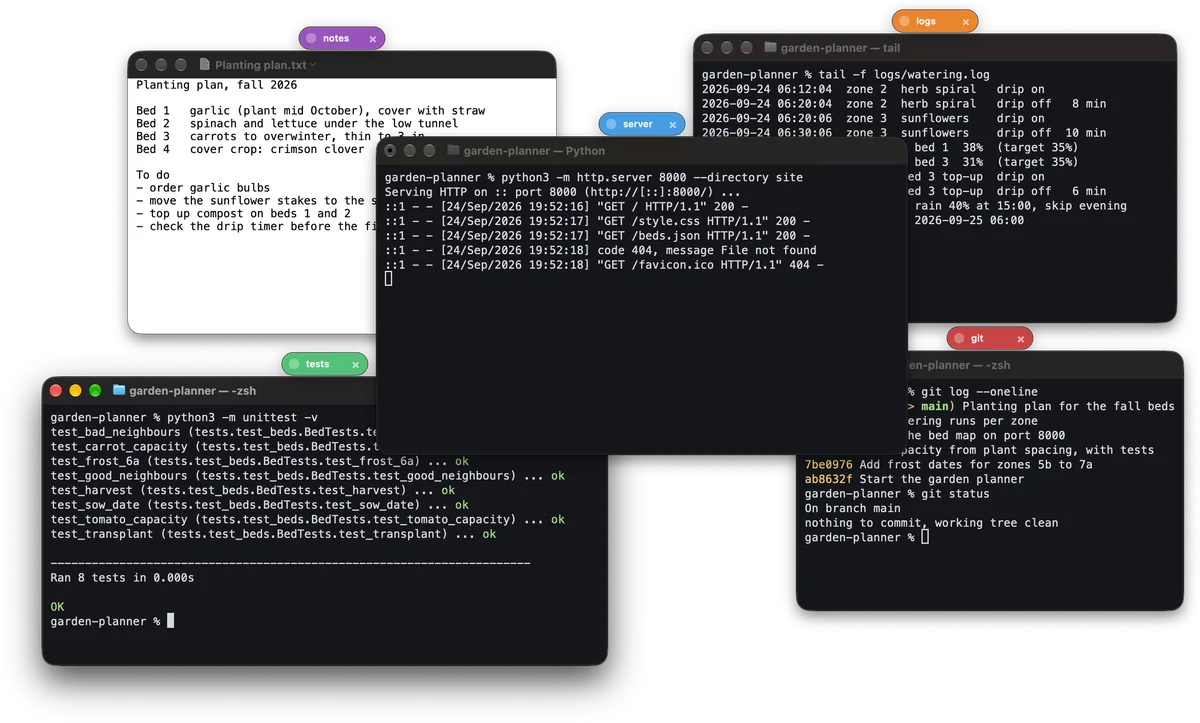Select the git tag label
The height and width of the screenshot is (723, 1200).
(x=977, y=339)
